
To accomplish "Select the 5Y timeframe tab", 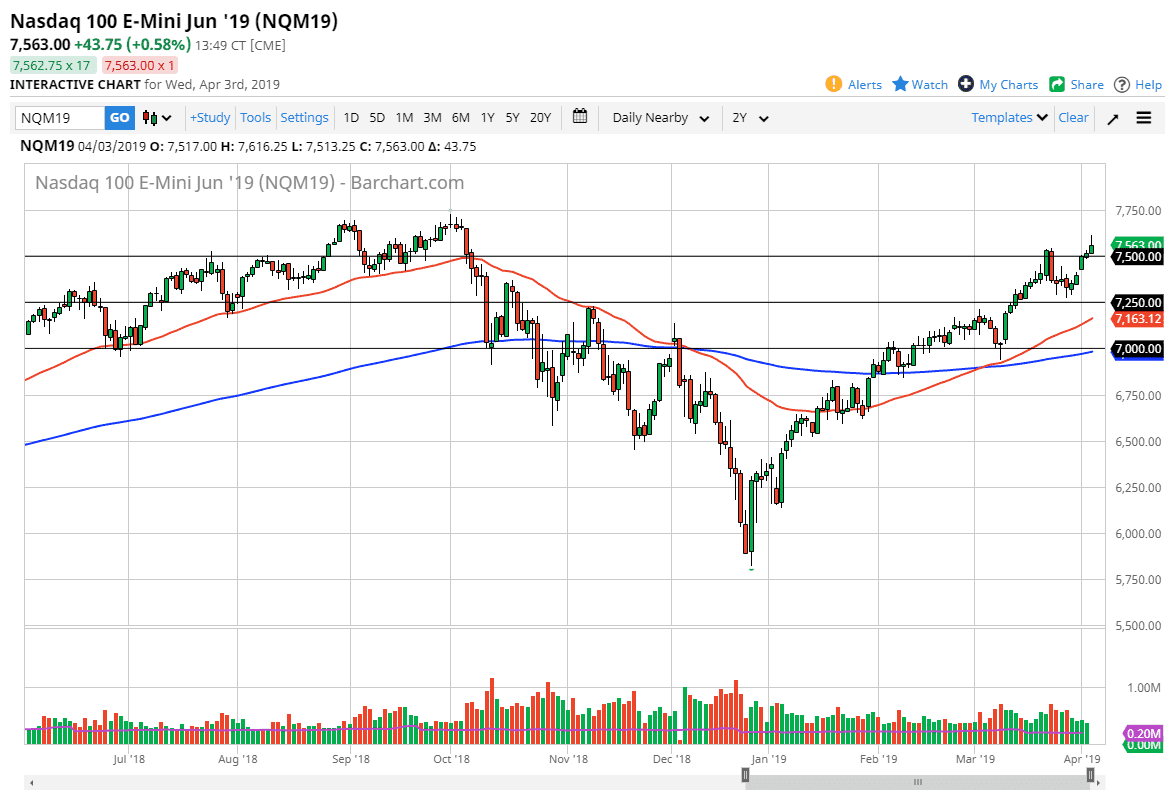I will click(x=512, y=117).
